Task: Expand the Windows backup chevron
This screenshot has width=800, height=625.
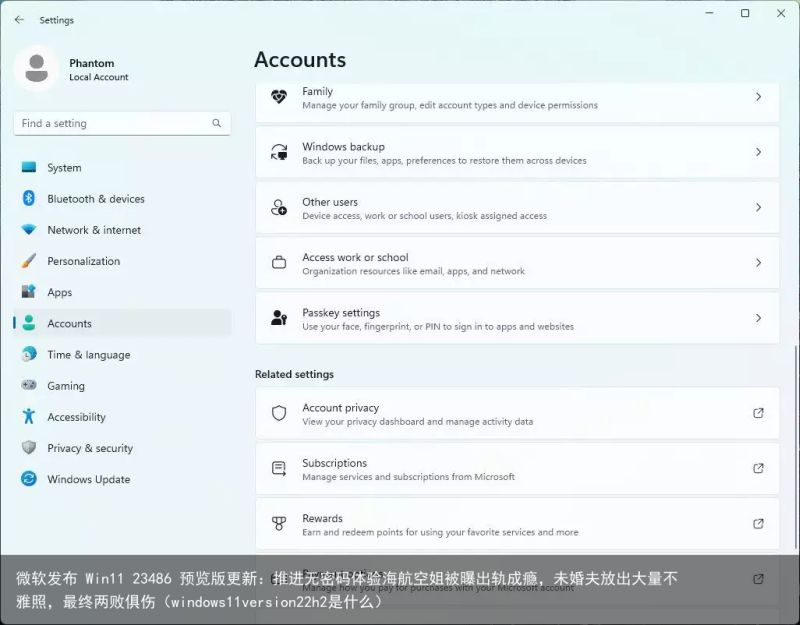Action: click(758, 152)
